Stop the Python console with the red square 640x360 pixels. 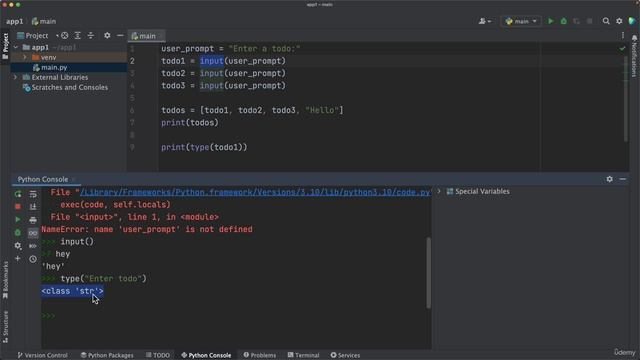18,207
